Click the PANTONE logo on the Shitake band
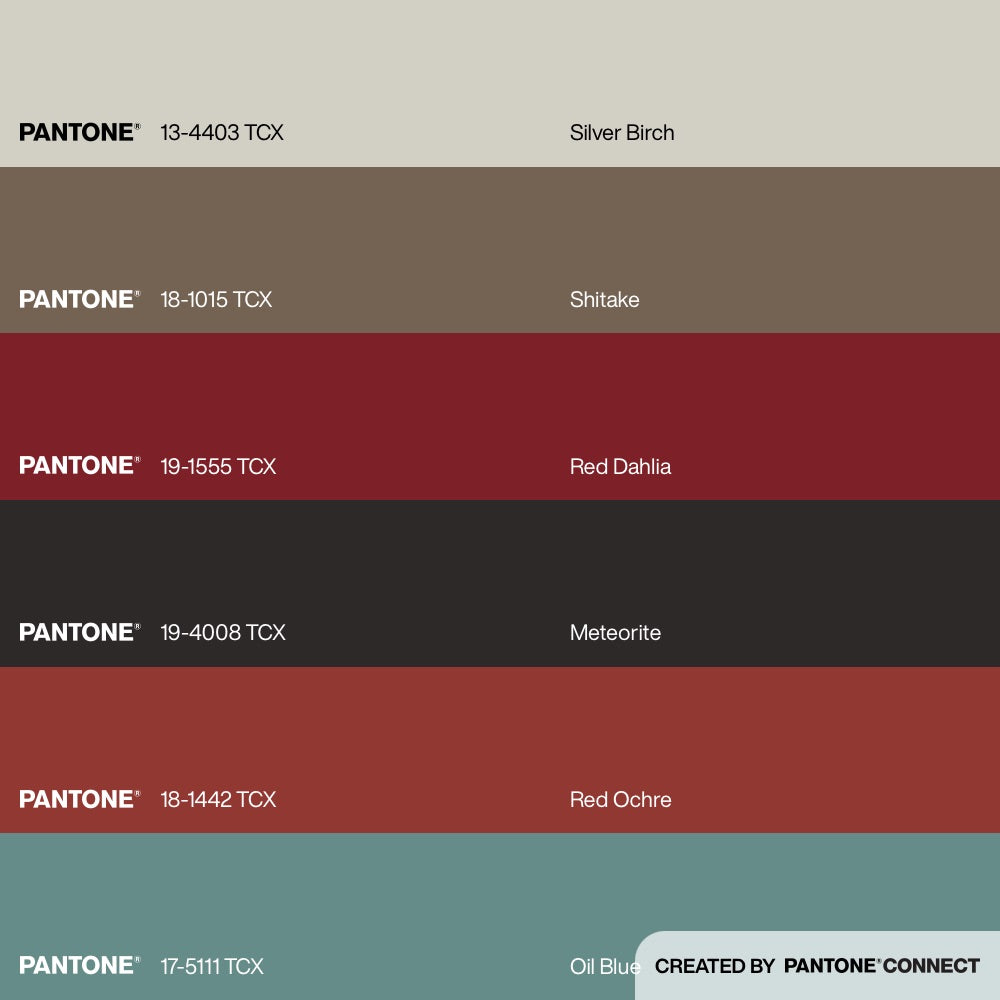The height and width of the screenshot is (1000, 1000). [x=79, y=299]
